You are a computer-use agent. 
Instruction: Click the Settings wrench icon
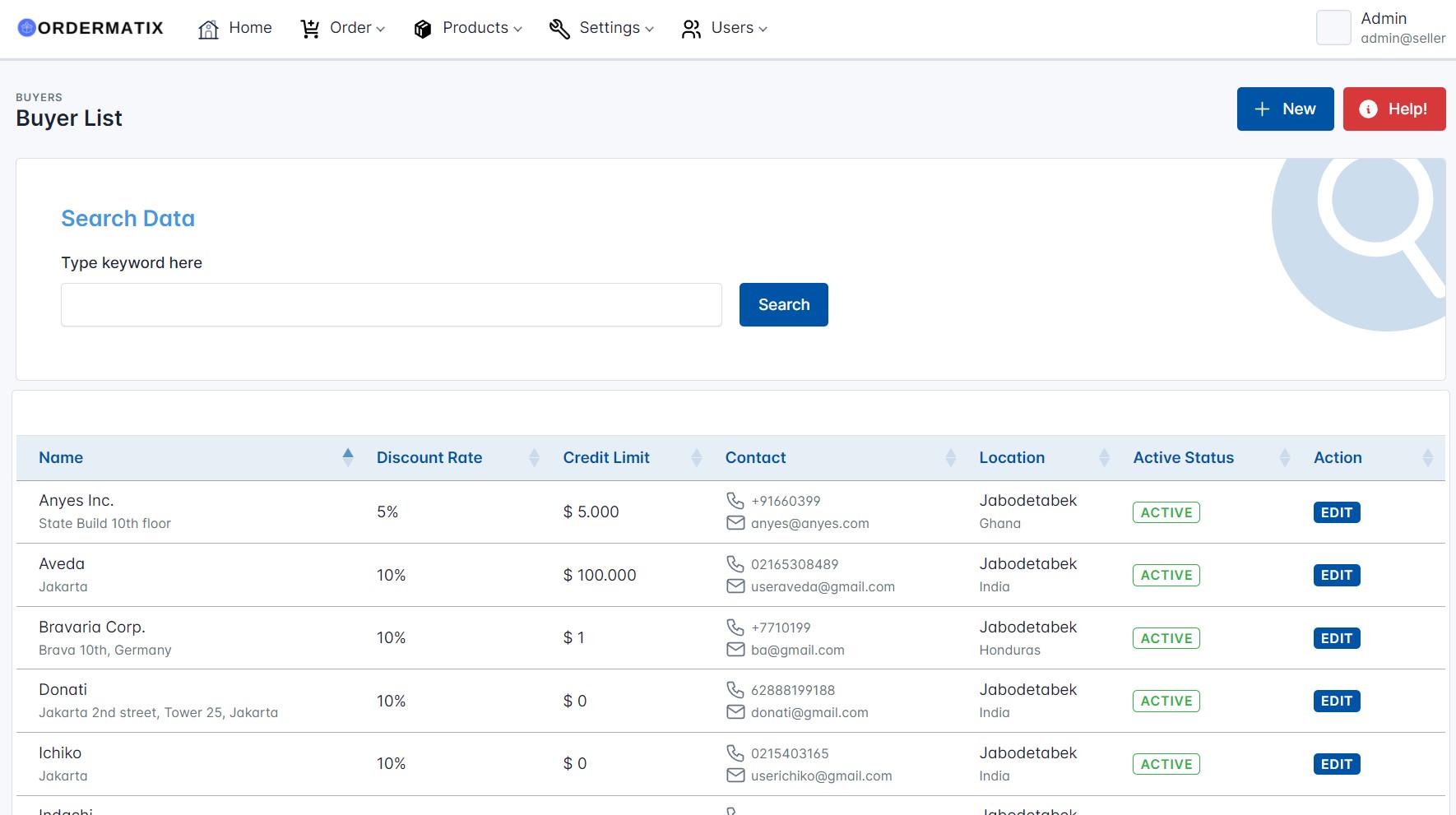click(559, 27)
